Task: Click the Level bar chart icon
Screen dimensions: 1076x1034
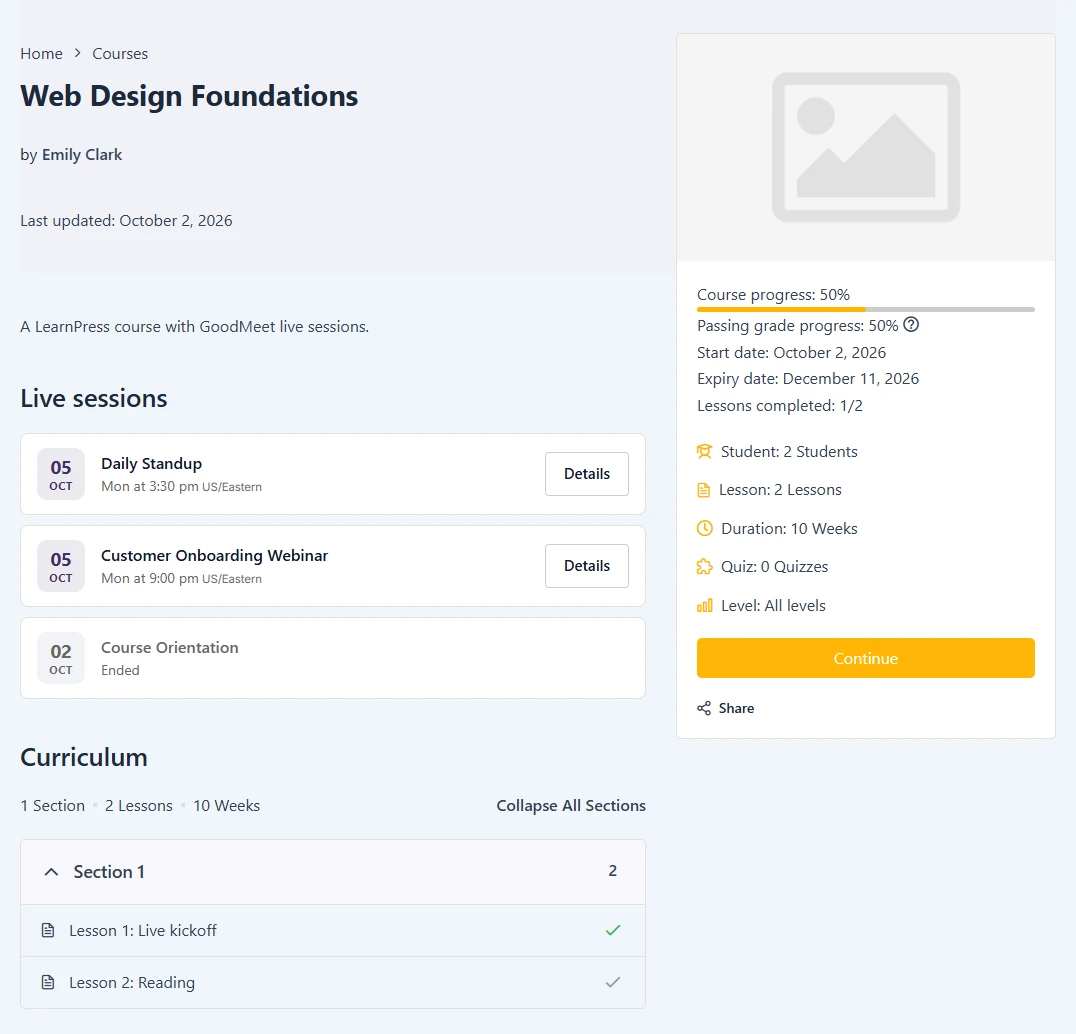Action: (705, 605)
